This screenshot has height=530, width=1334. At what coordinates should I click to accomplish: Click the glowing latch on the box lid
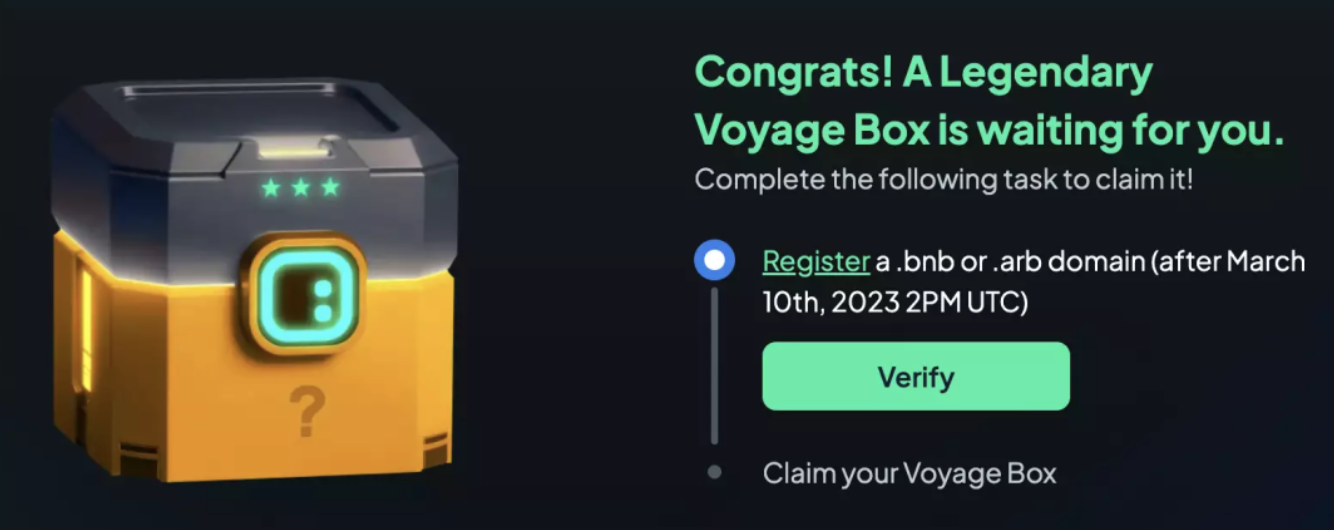(297, 150)
